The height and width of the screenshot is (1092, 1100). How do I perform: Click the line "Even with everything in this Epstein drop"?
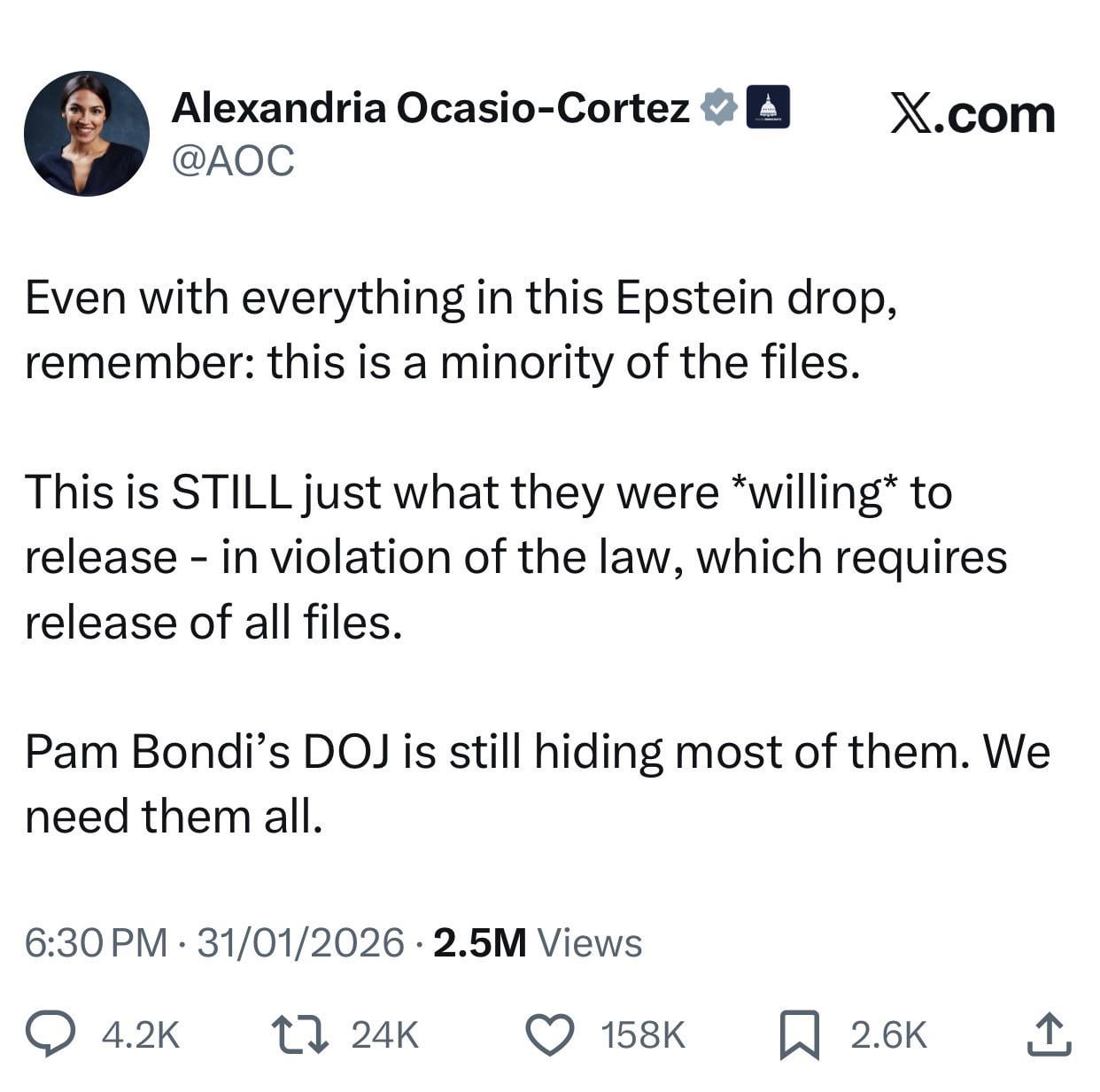coord(461,298)
